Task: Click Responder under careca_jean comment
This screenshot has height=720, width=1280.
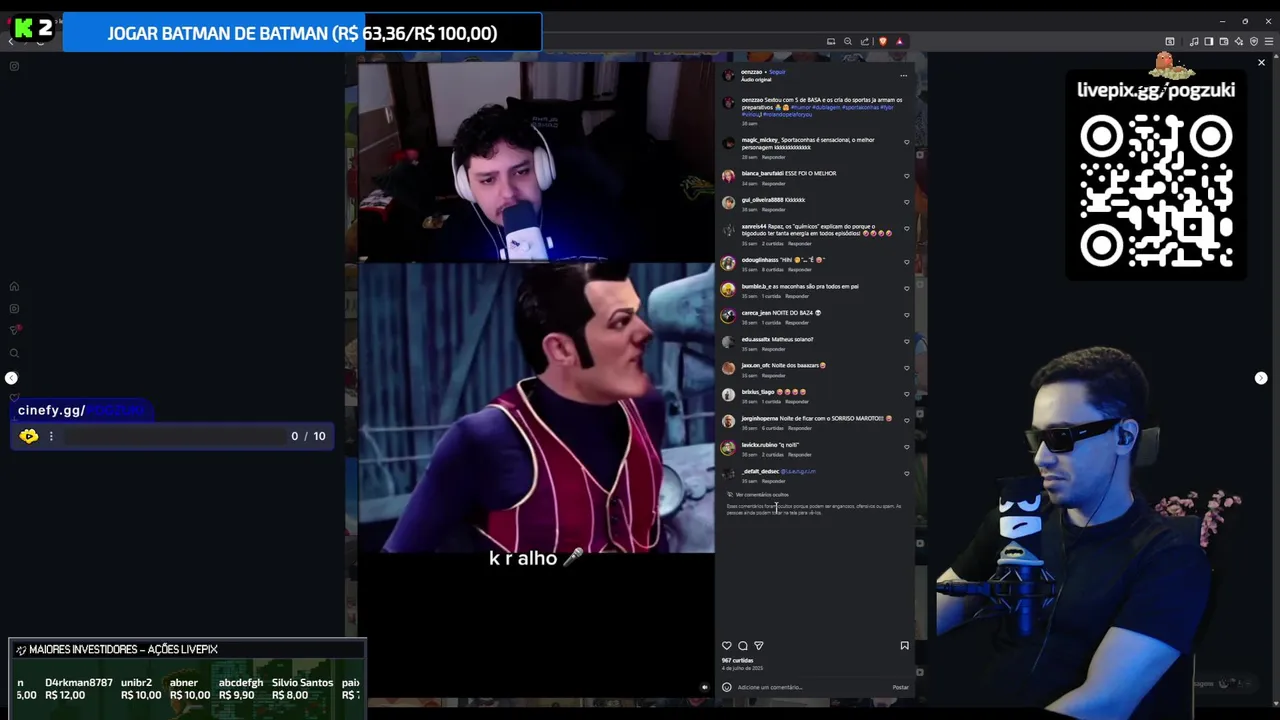Action: [797, 323]
